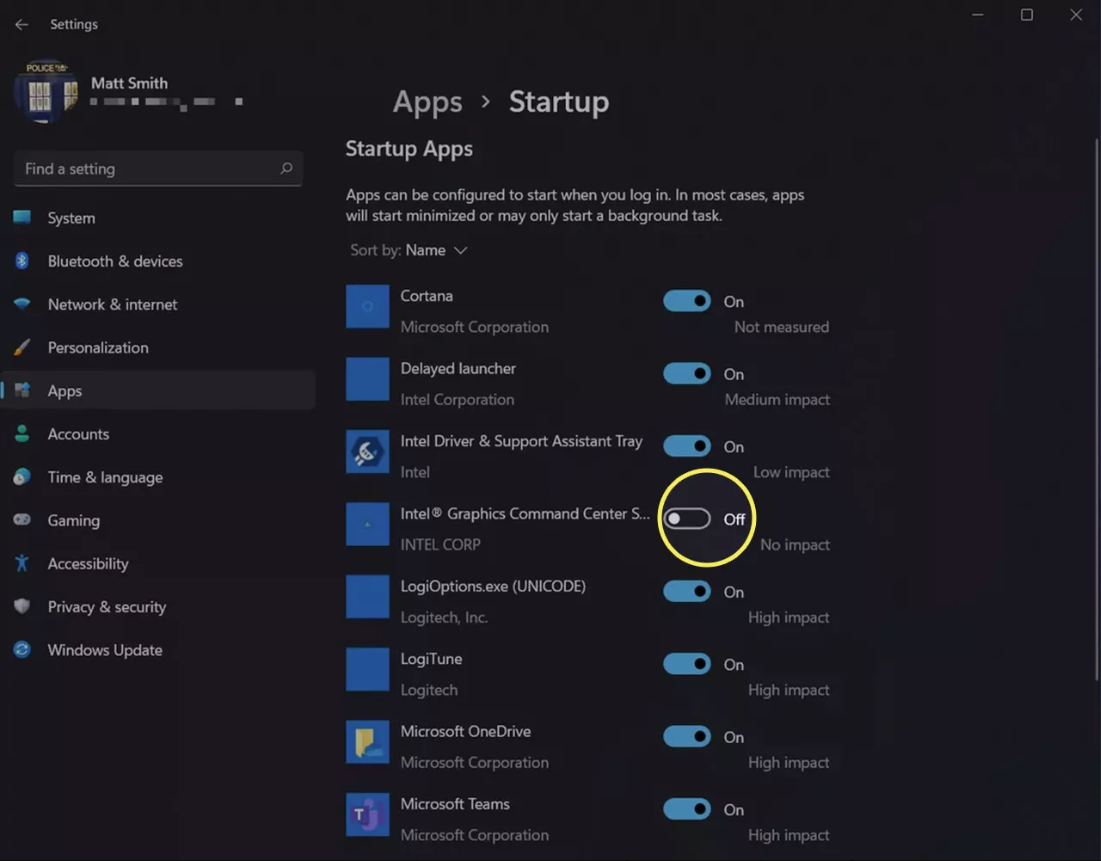Image resolution: width=1101 pixels, height=861 pixels.
Task: Click Accessibility label in sidebar
Action: (x=88, y=564)
